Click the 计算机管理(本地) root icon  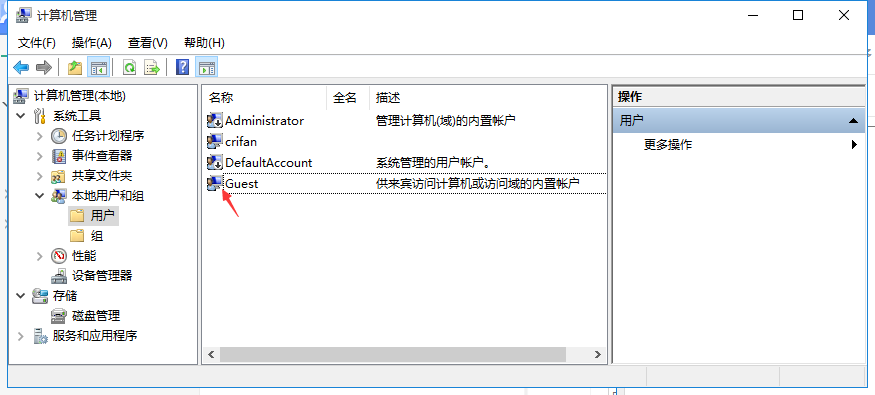[x=21, y=96]
